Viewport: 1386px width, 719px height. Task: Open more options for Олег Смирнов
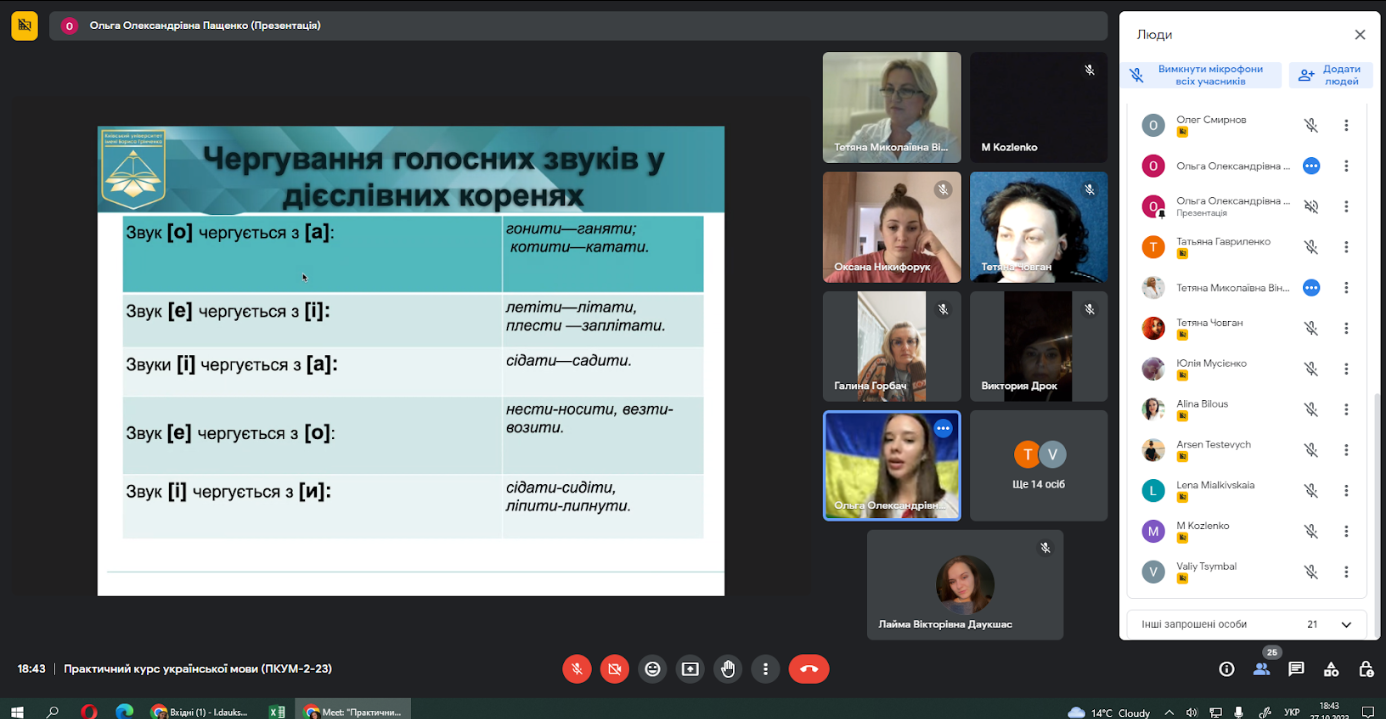[1346, 126]
